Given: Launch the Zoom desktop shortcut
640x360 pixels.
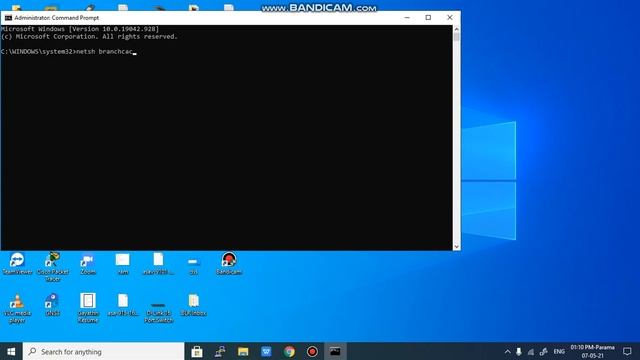Looking at the screenshot, I should [x=88, y=263].
